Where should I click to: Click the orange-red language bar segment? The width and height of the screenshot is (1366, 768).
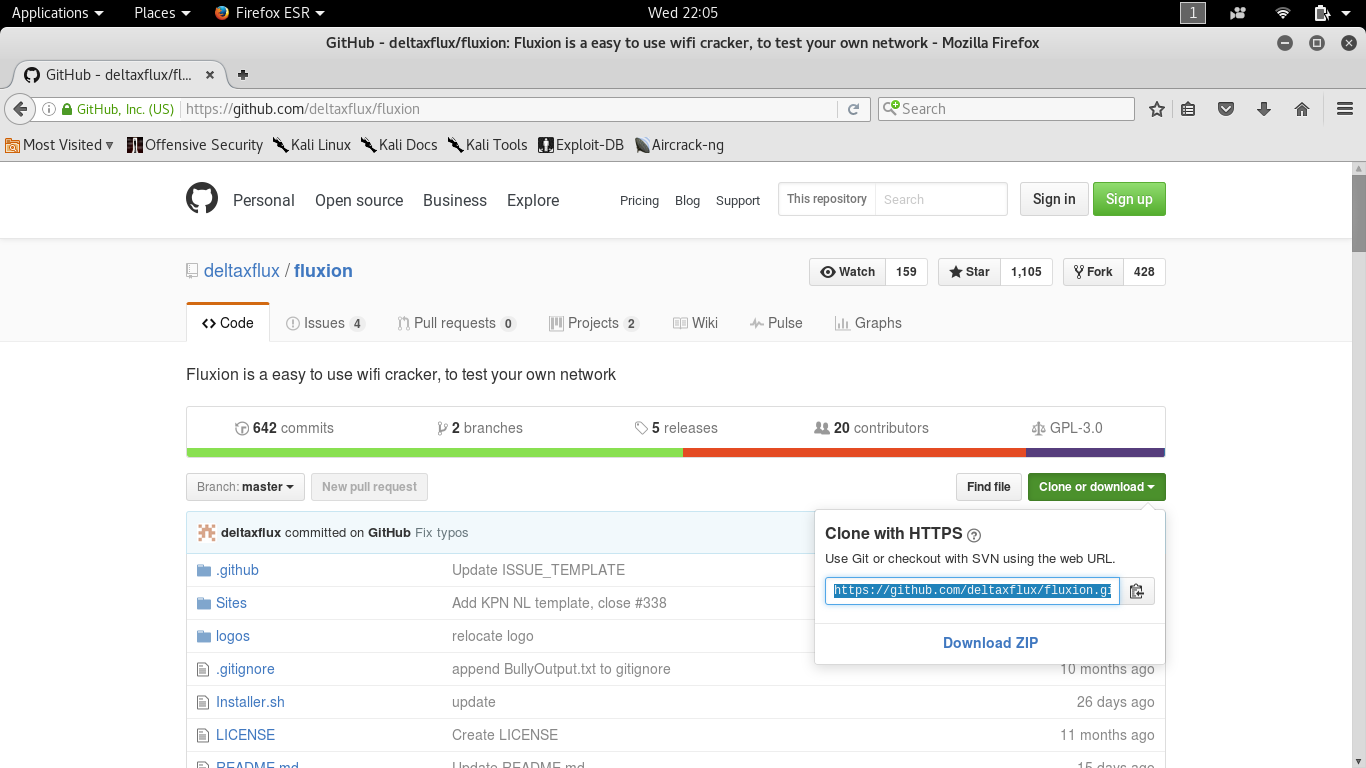[854, 453]
